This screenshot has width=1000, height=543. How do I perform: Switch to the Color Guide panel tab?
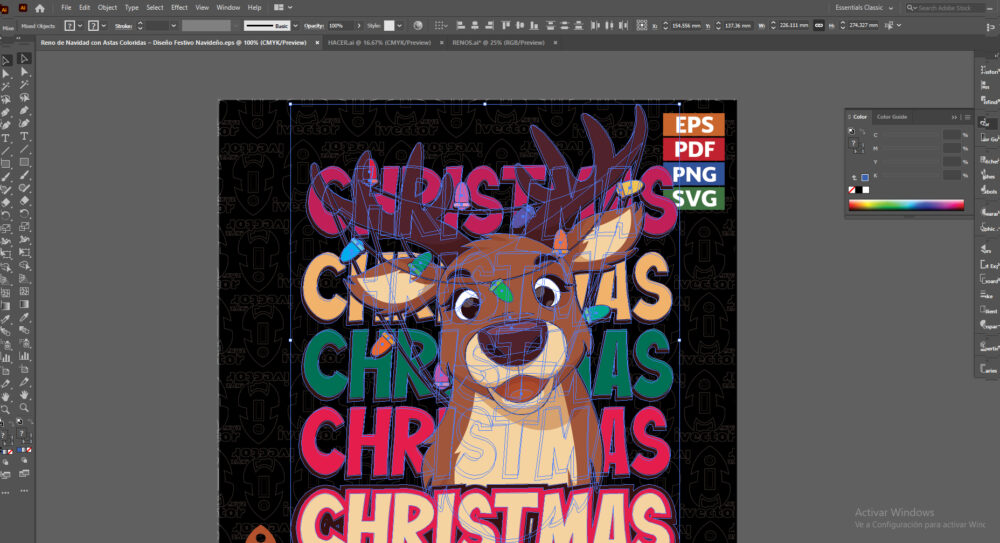(892, 117)
